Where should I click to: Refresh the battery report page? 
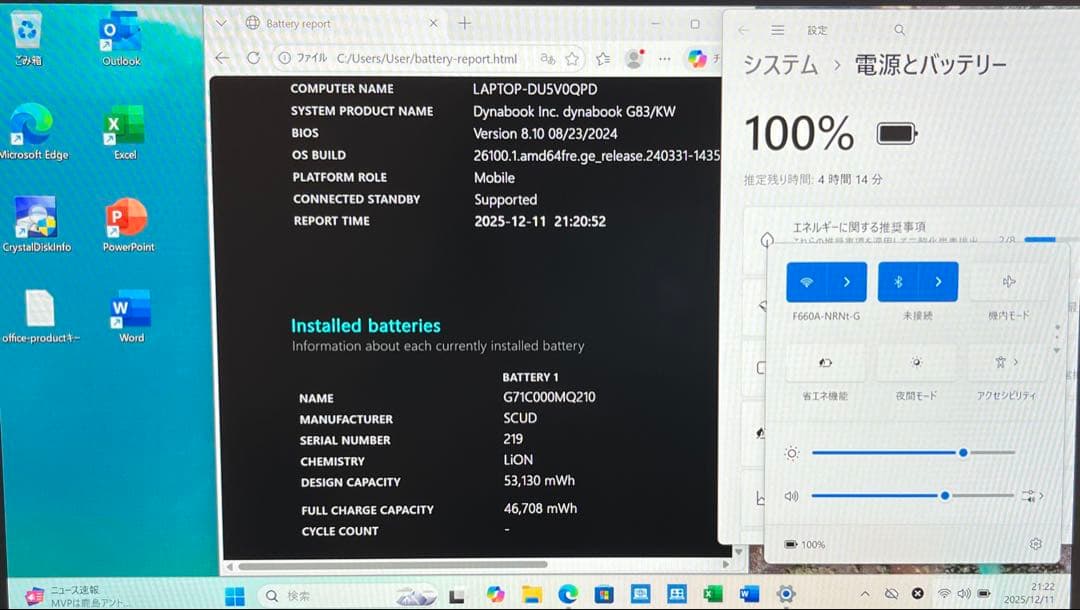(252, 58)
